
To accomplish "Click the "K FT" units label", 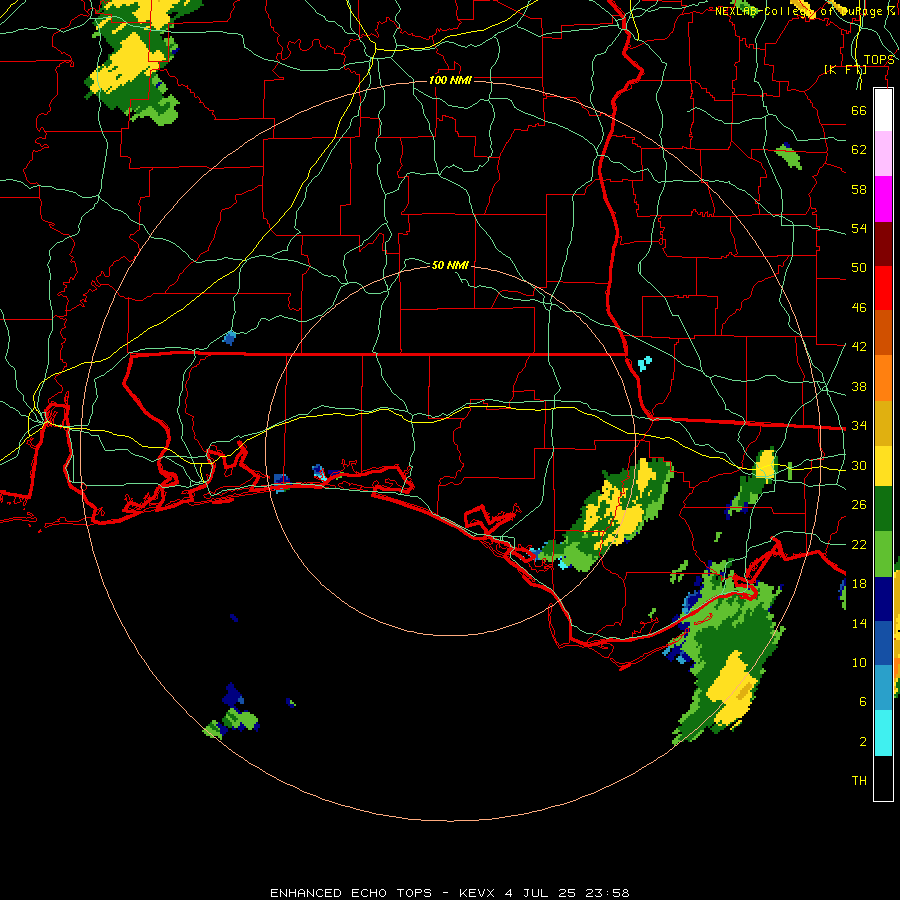I will [845, 69].
